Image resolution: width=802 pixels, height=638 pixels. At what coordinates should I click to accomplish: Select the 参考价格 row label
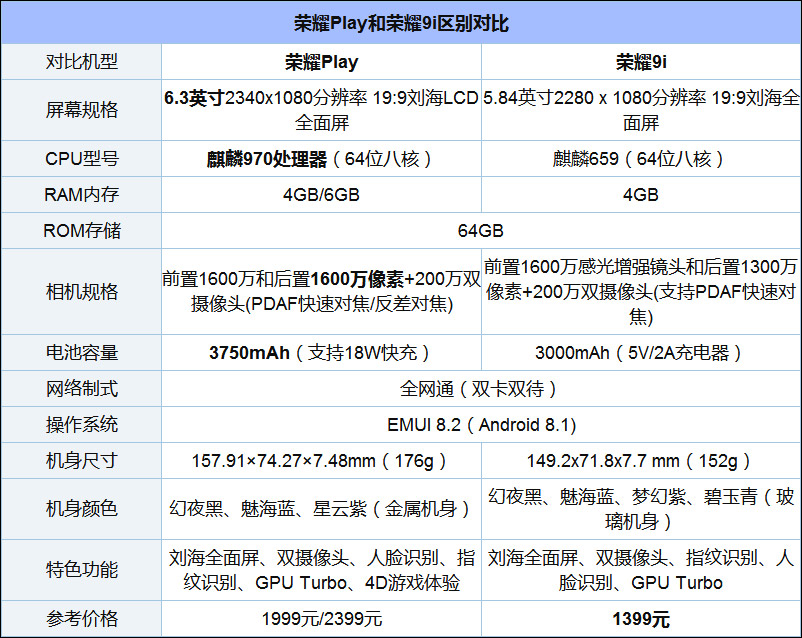(81, 619)
